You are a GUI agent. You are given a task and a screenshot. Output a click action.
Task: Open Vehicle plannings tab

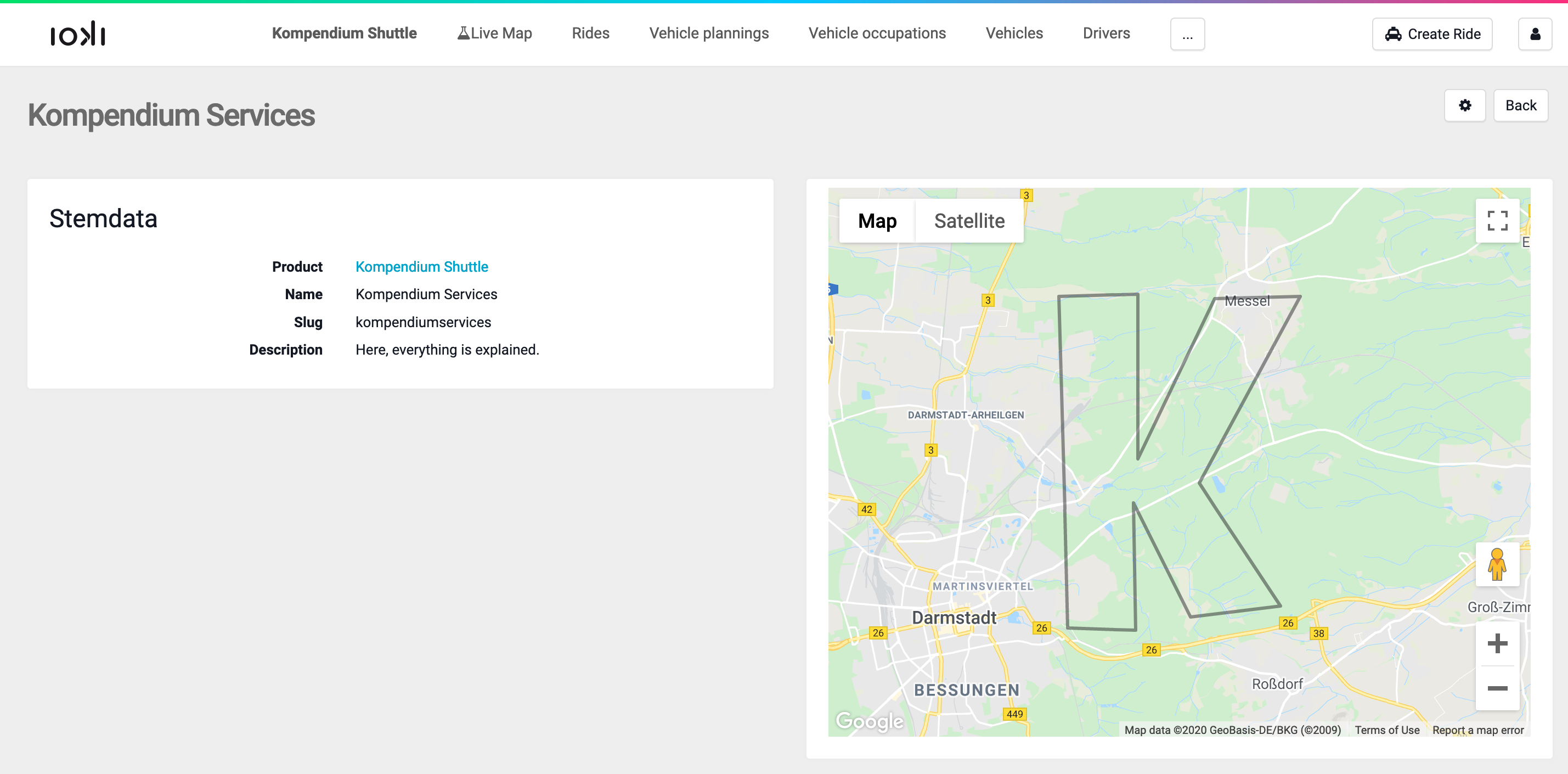pos(708,33)
